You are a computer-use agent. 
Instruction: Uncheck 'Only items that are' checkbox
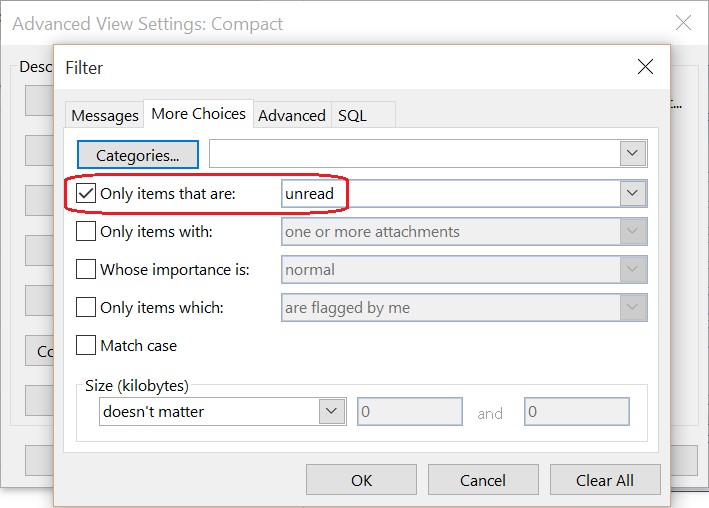tap(87, 193)
